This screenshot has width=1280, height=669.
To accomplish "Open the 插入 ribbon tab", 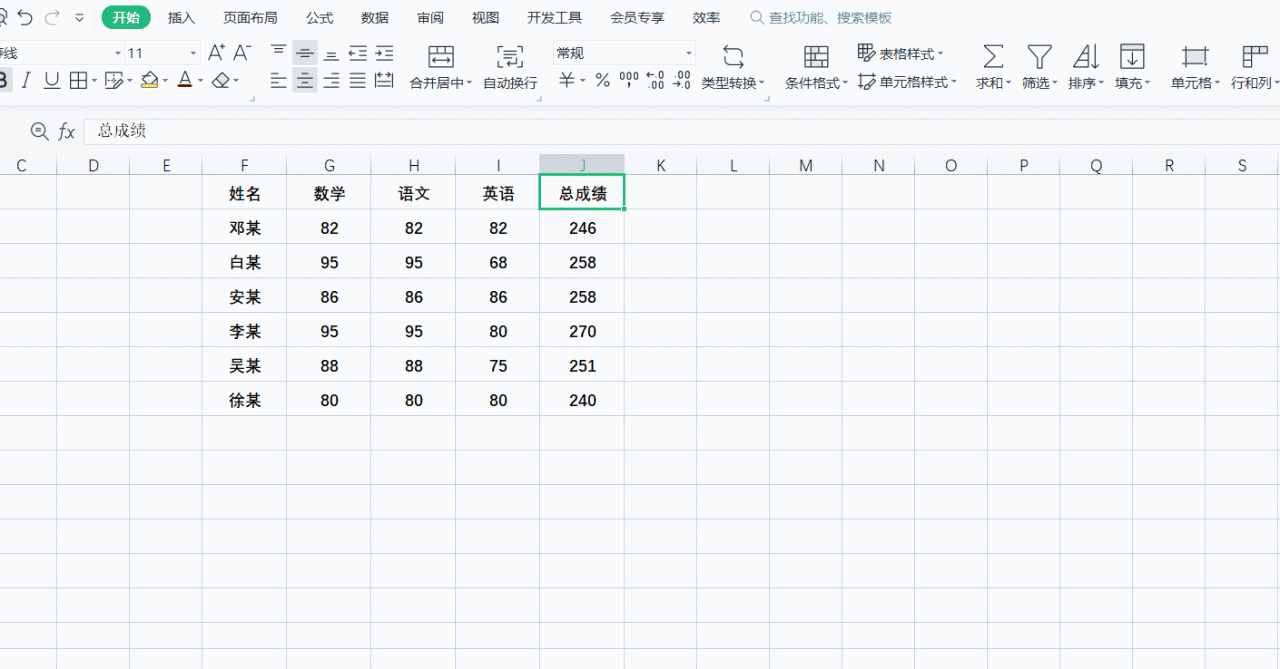I will coord(181,18).
